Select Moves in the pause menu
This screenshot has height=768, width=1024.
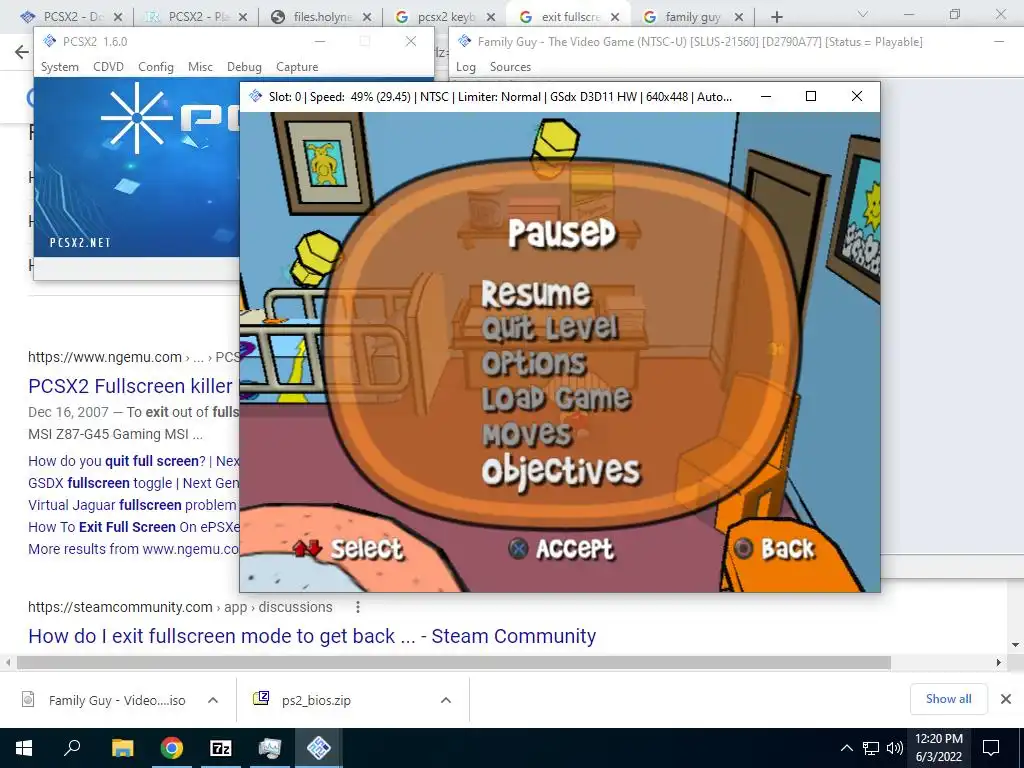527,434
